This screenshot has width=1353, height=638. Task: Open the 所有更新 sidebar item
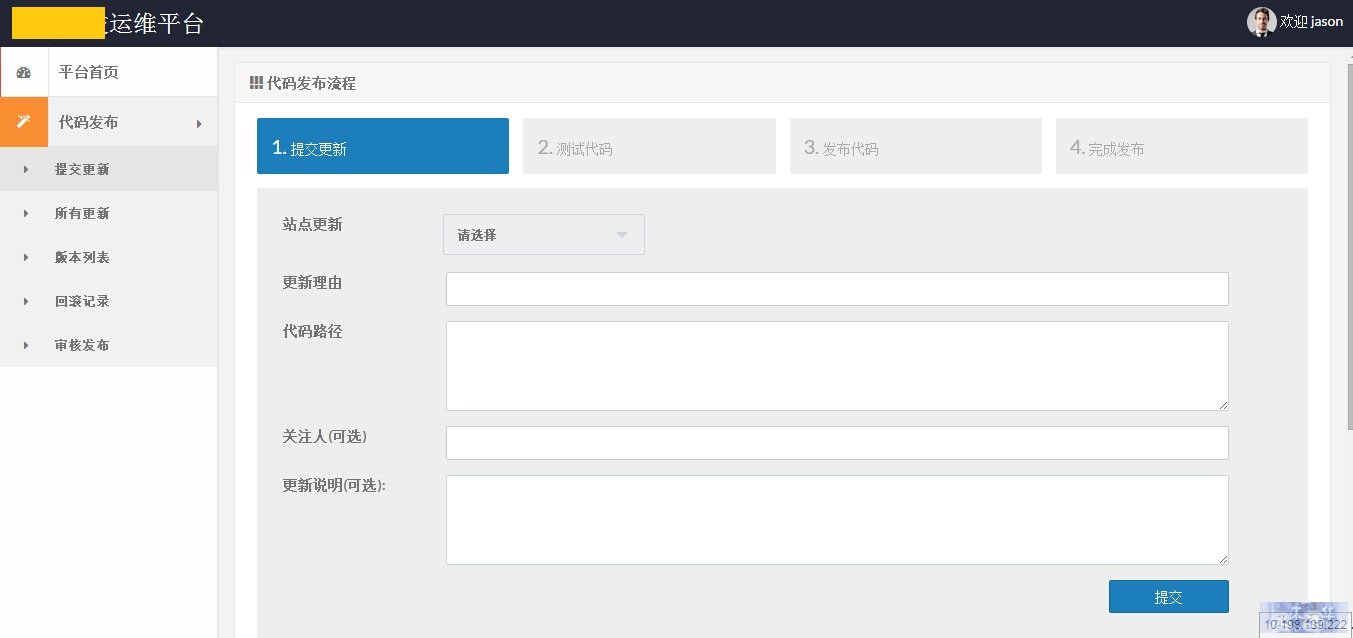tap(109, 213)
